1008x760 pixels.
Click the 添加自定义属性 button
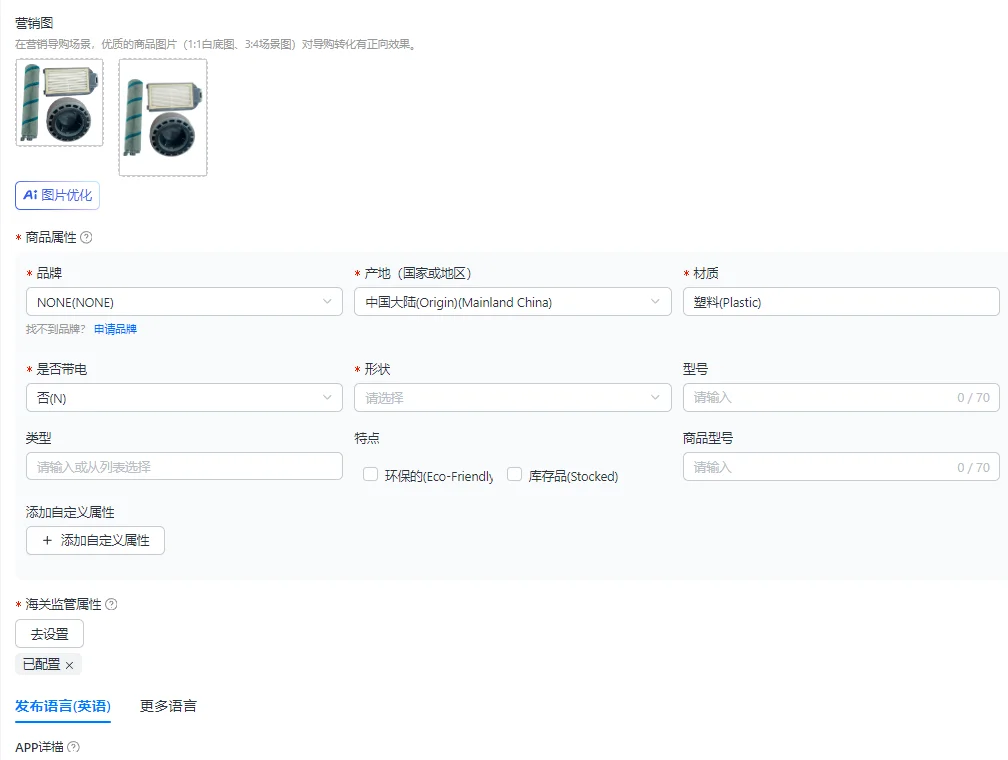(x=95, y=541)
